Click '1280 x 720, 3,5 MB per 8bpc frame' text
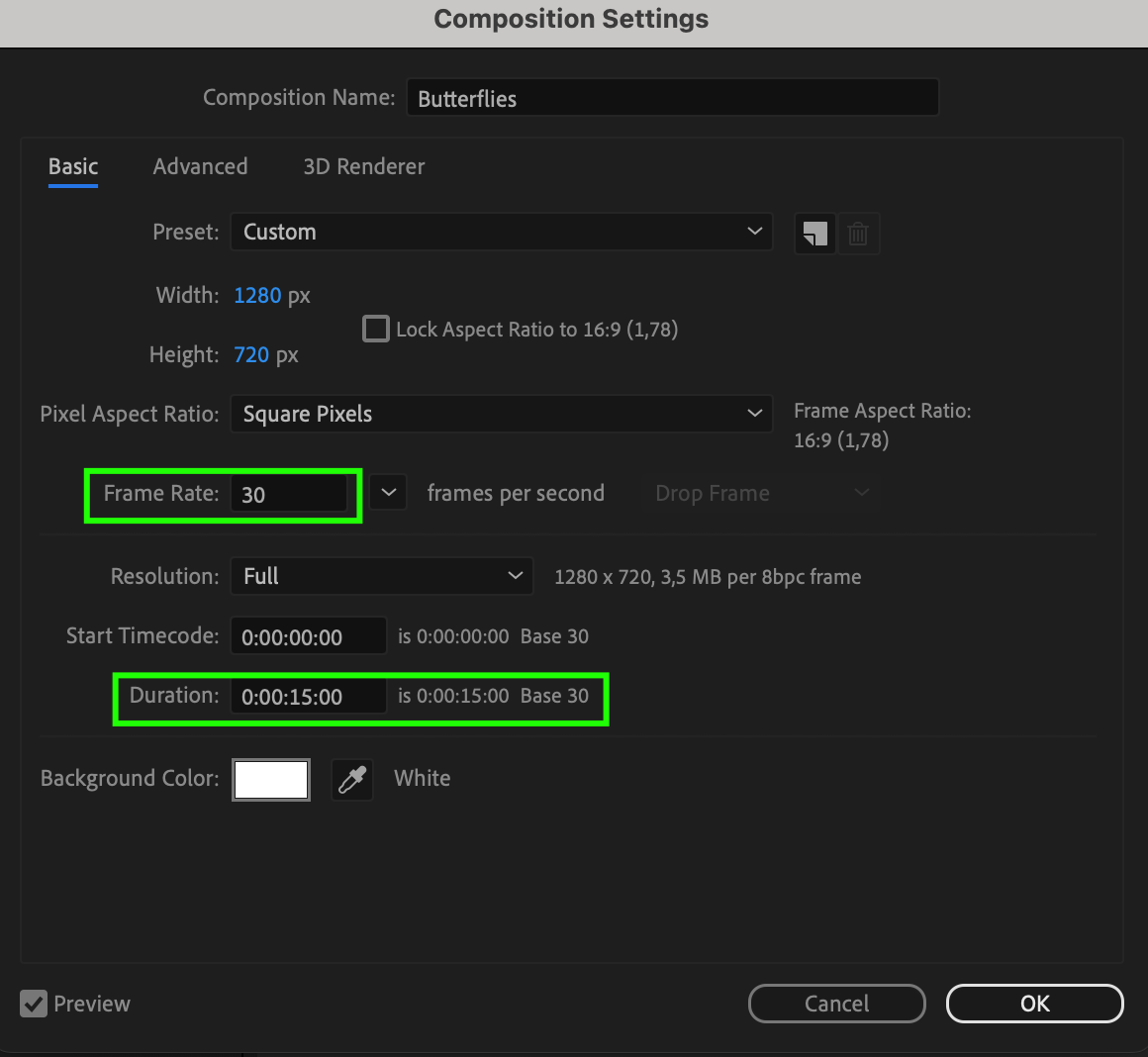The width and height of the screenshot is (1148, 1057). click(708, 578)
